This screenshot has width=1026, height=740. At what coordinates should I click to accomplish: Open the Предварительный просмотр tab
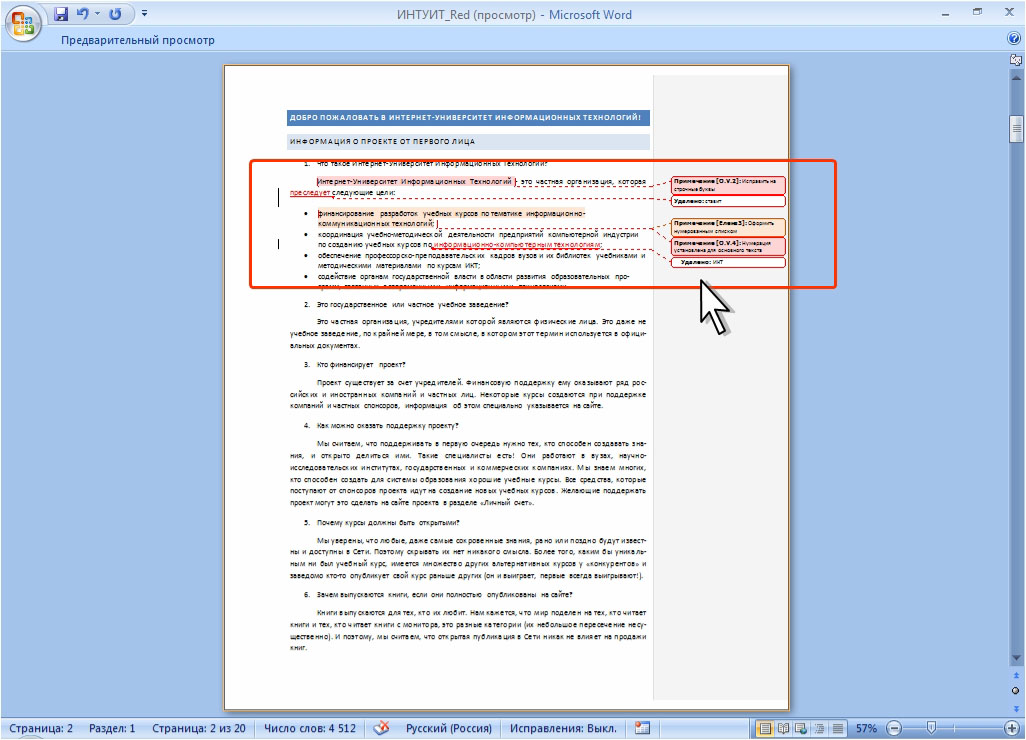click(138, 40)
